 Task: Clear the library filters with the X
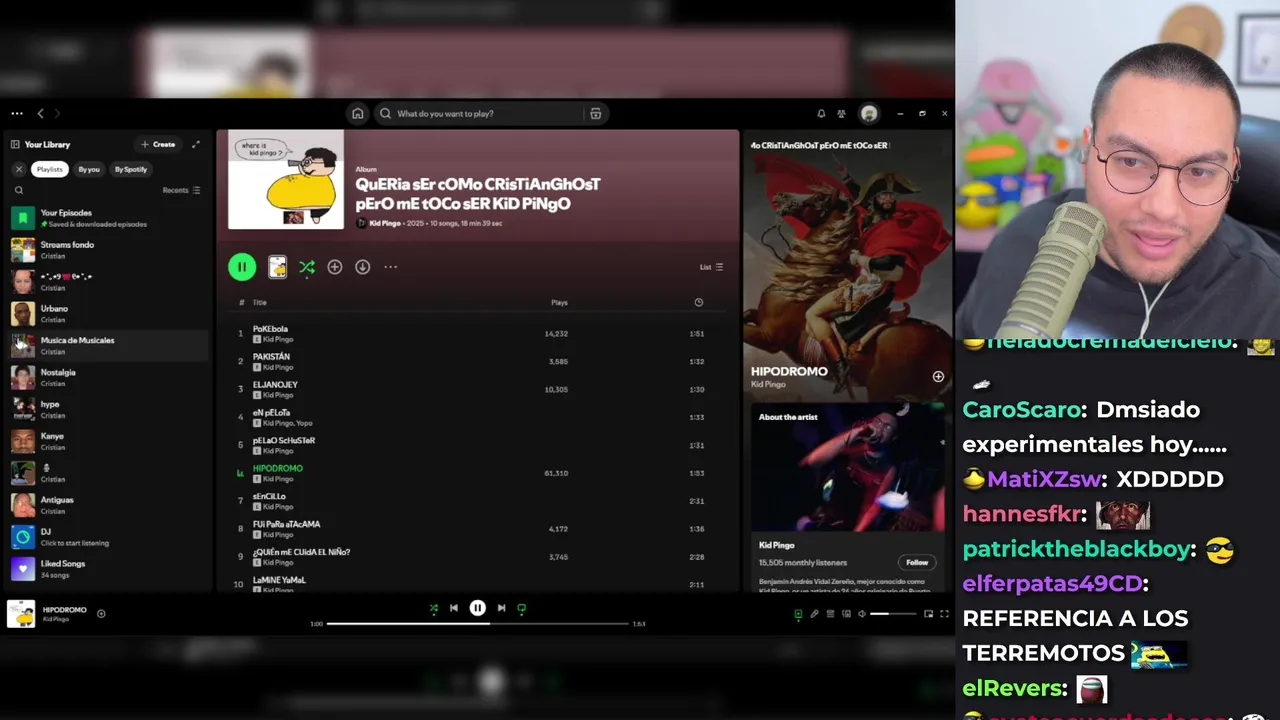[x=18, y=170]
